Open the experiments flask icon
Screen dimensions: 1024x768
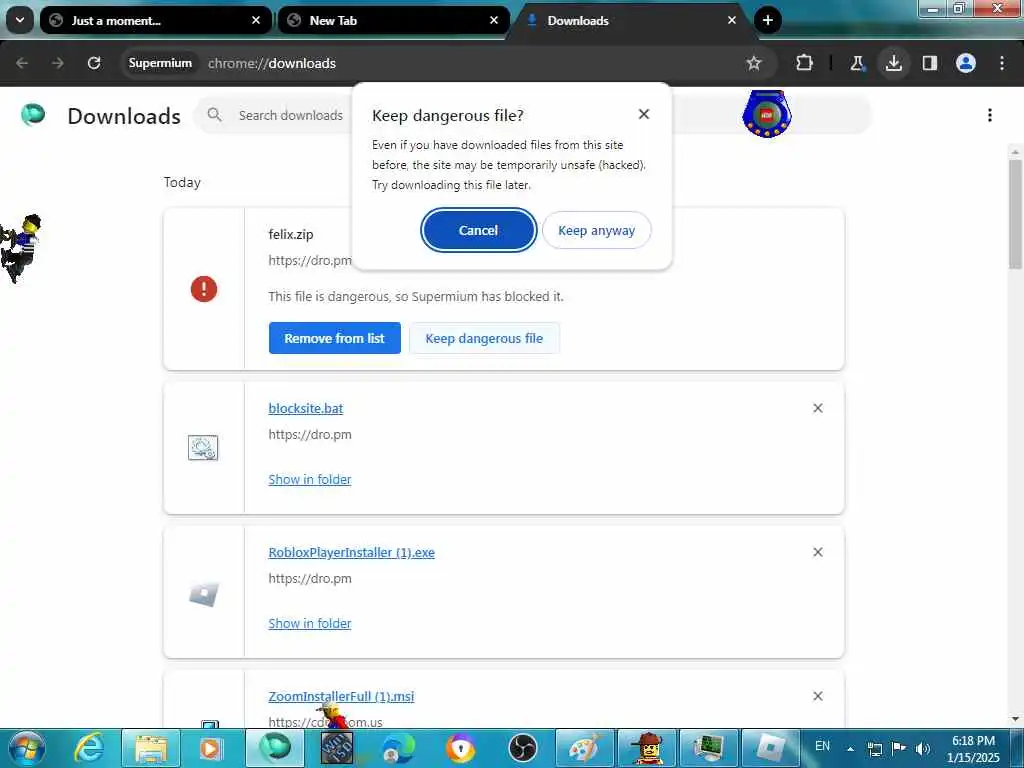[857, 63]
